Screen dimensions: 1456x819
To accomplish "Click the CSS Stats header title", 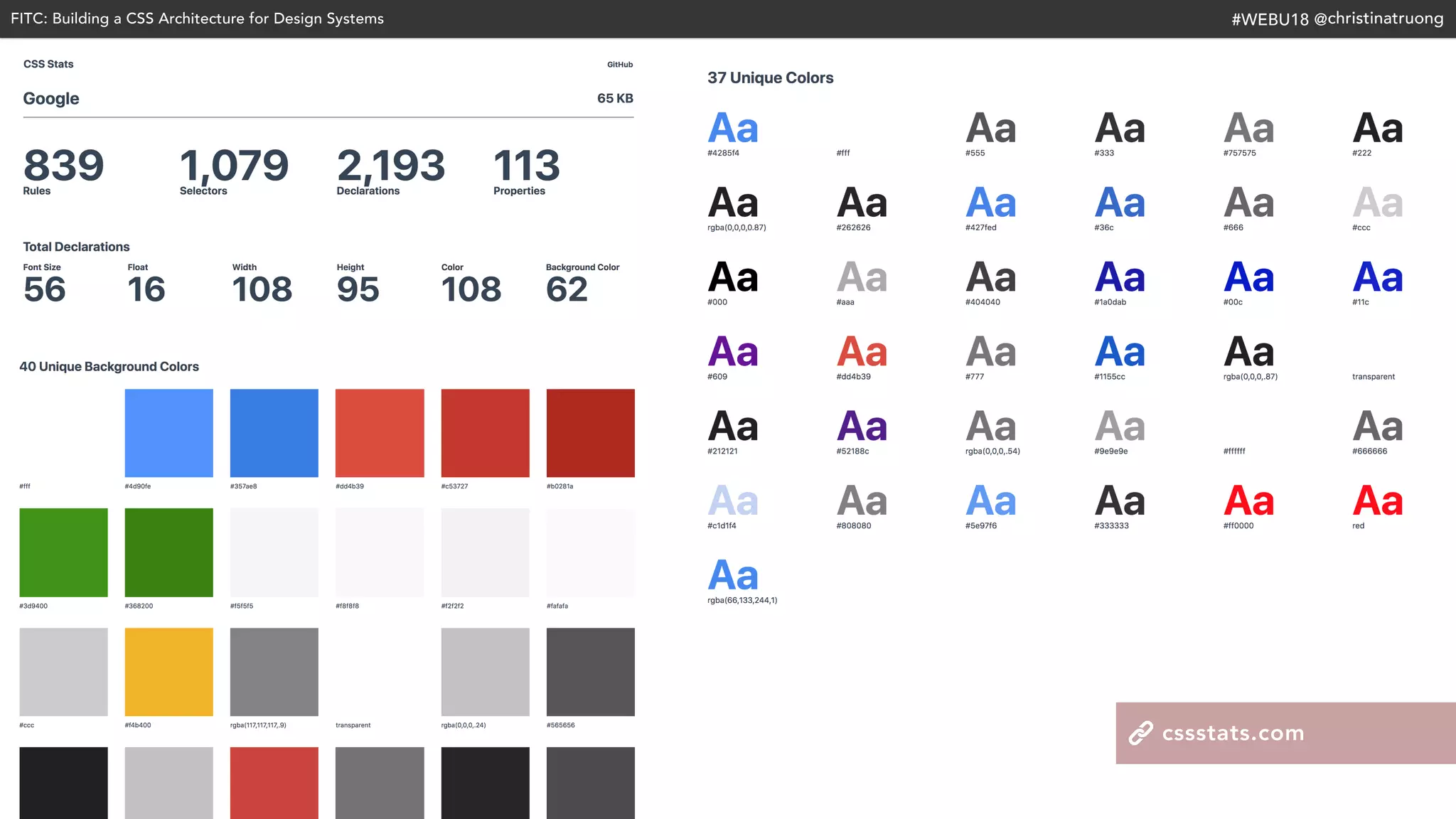I will click(48, 64).
